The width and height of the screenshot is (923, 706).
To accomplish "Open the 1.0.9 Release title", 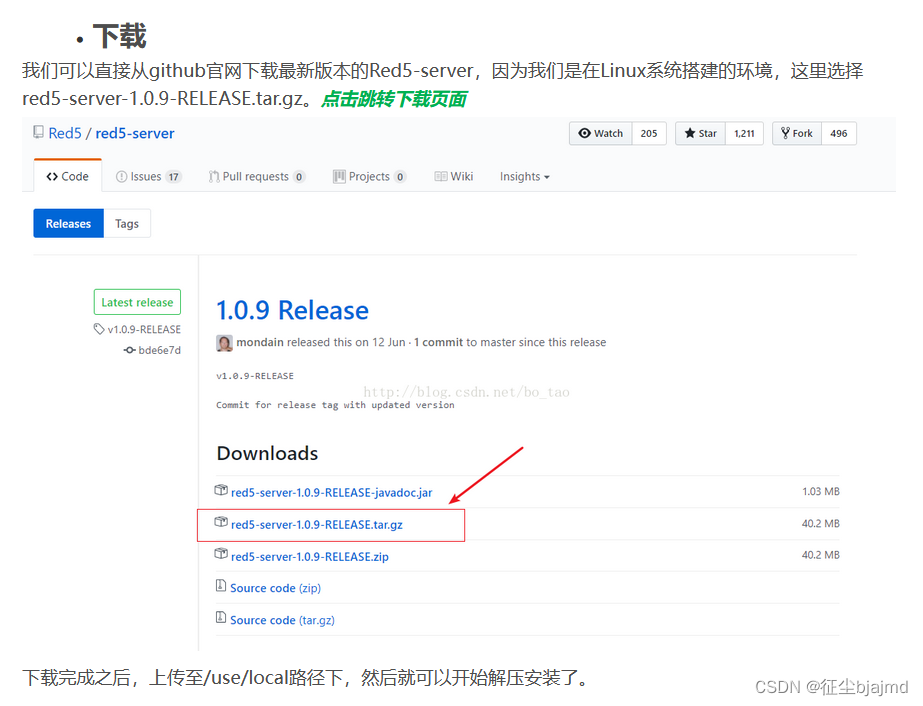I will point(292,310).
